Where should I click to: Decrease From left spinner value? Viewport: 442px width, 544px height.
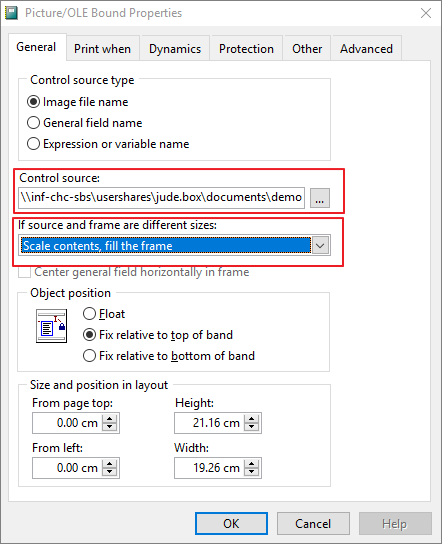[110, 473]
